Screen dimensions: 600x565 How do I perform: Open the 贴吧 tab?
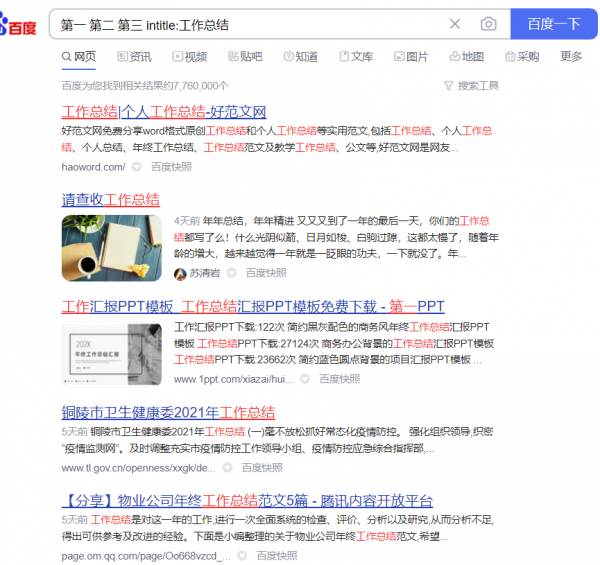[x=244, y=57]
